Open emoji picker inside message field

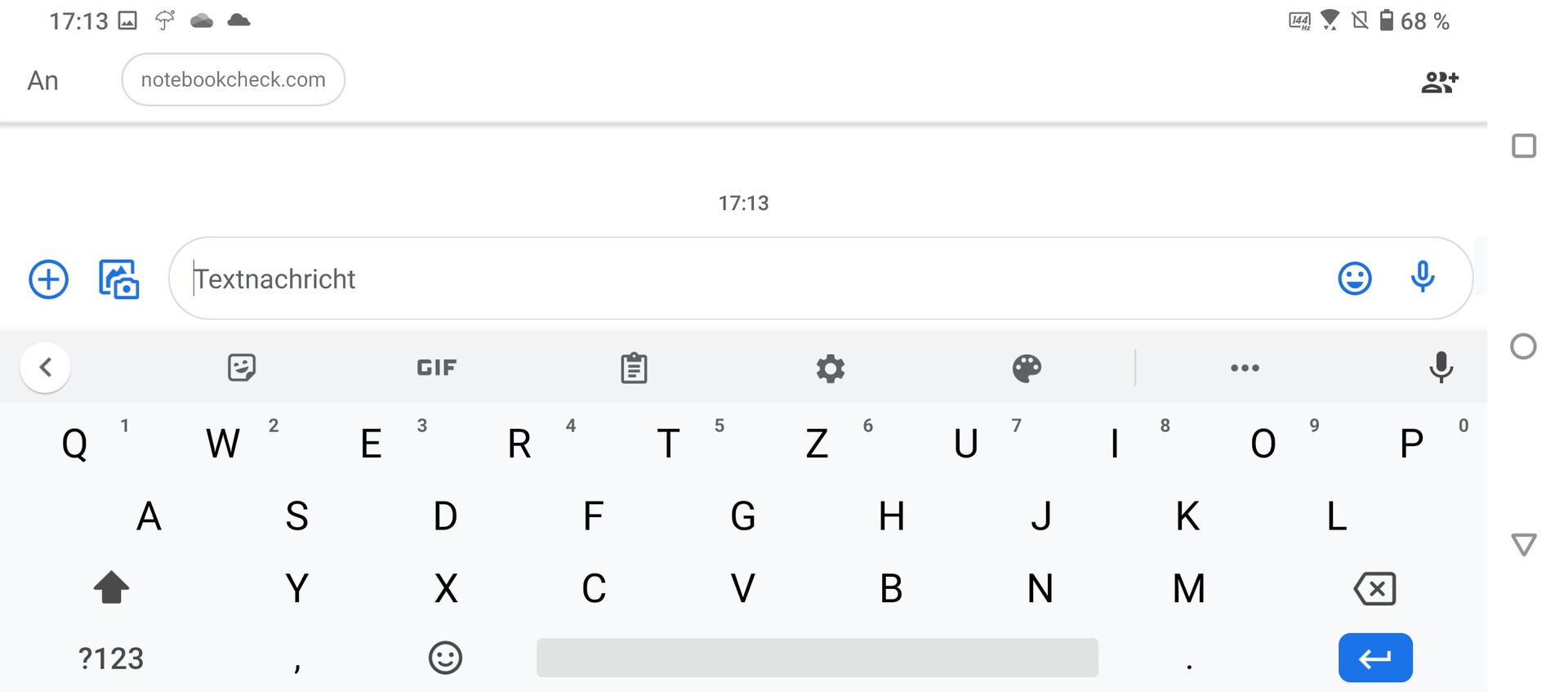[1354, 279]
